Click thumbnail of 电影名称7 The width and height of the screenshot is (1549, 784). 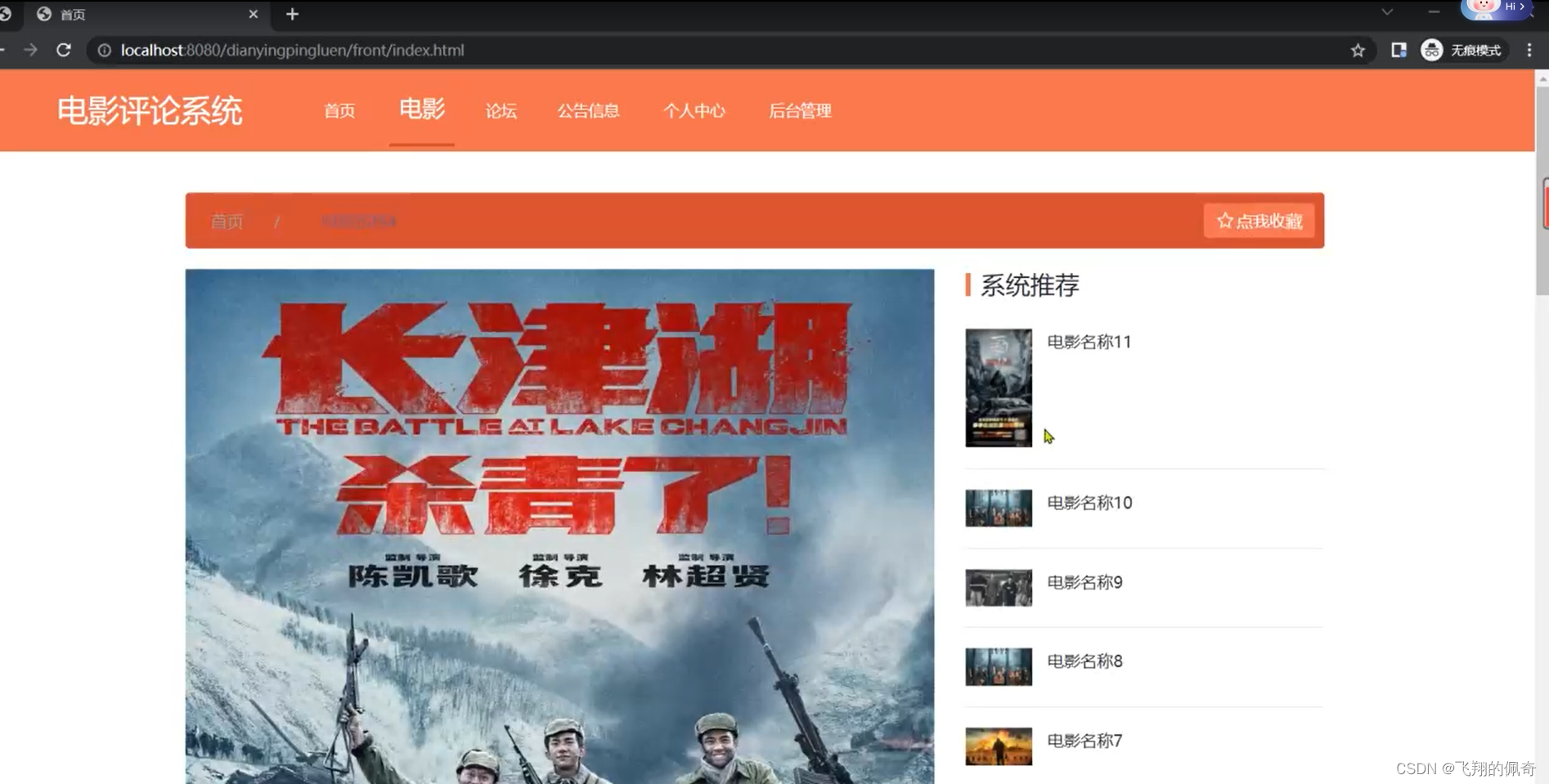tap(999, 746)
